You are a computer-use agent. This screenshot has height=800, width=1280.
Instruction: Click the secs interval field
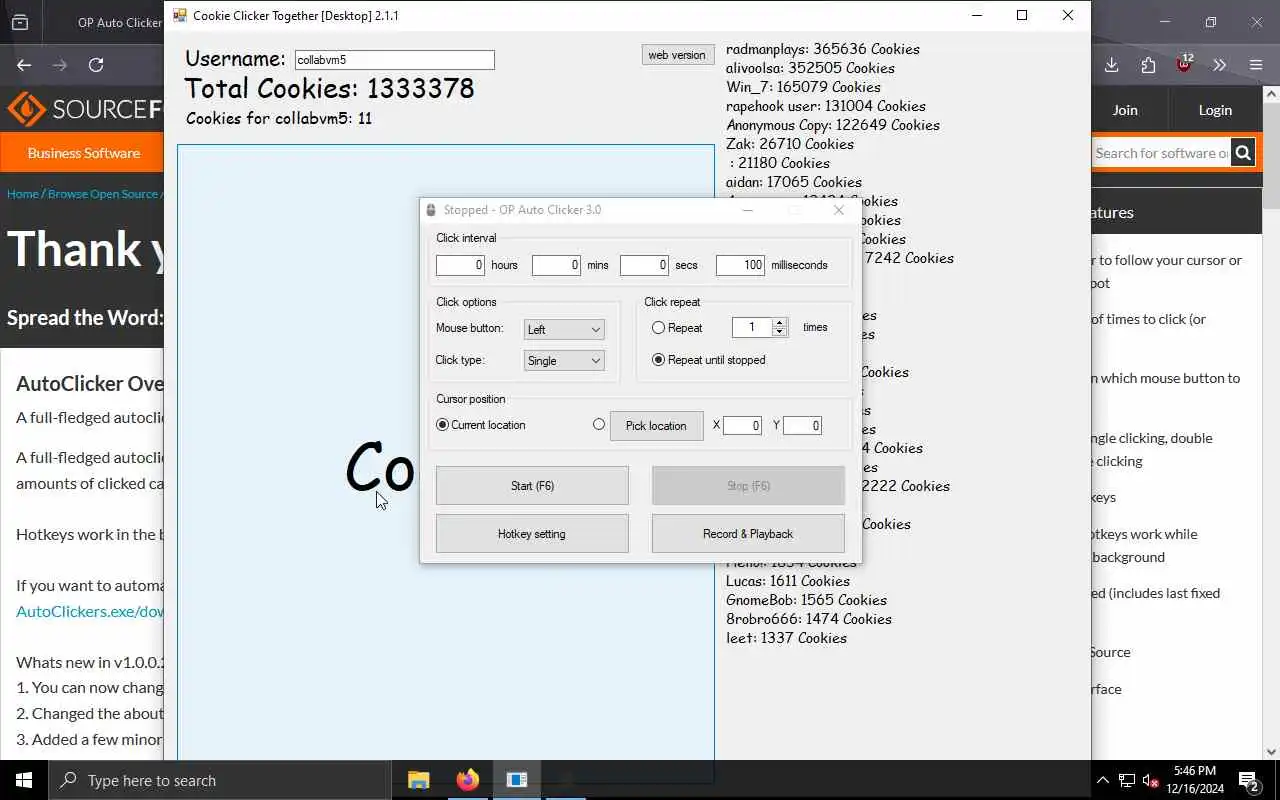click(644, 265)
